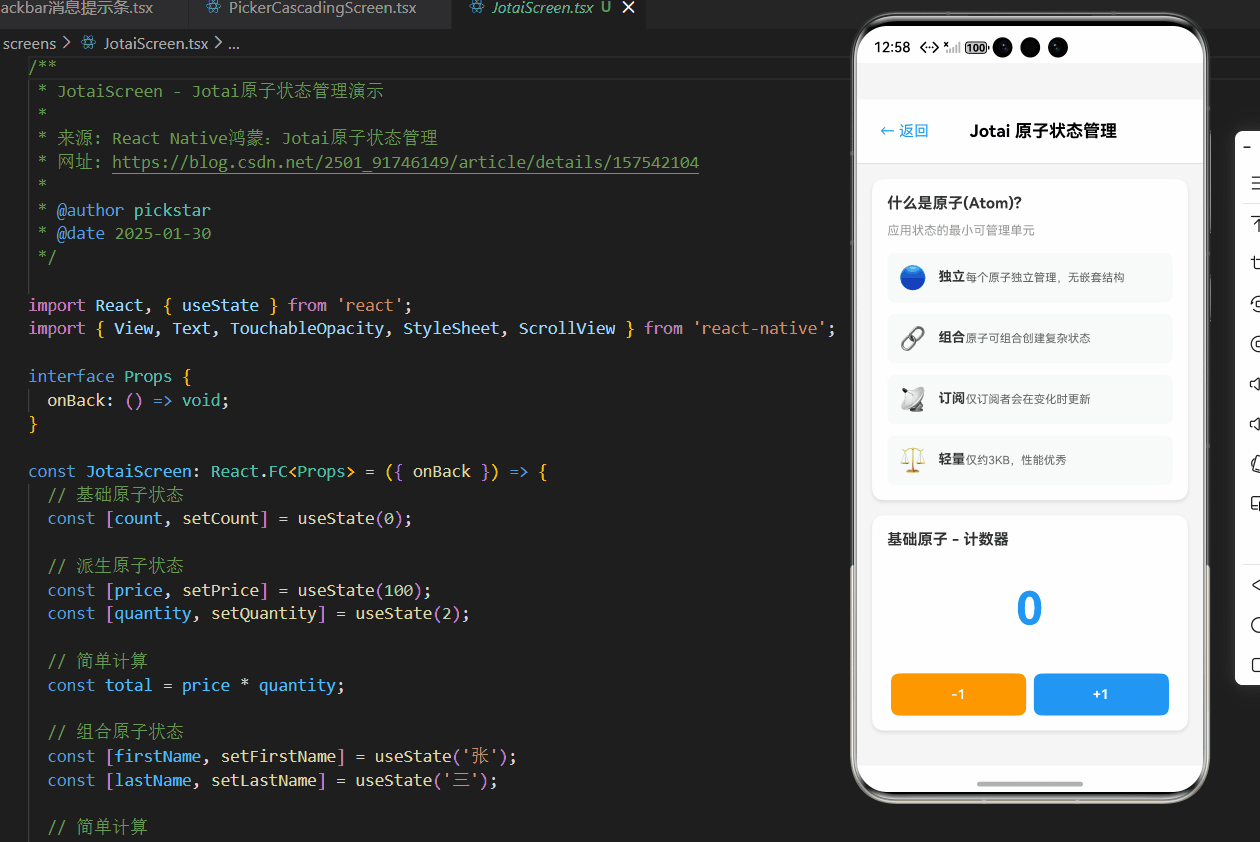The width and height of the screenshot is (1260, 842).
Task: Tap the chain link icon beside 组合
Action: point(912,338)
